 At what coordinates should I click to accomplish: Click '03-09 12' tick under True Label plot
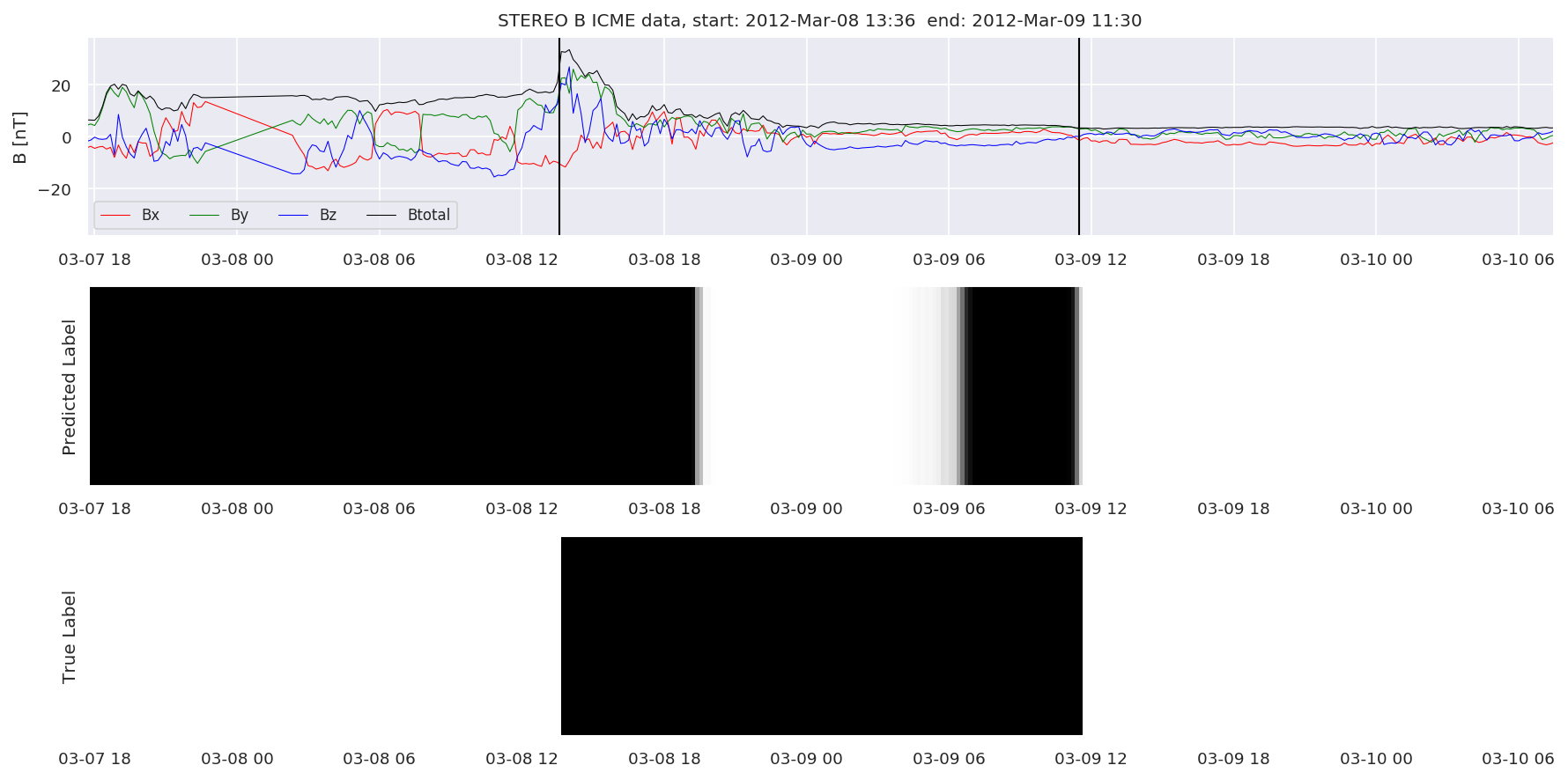coord(1091,759)
